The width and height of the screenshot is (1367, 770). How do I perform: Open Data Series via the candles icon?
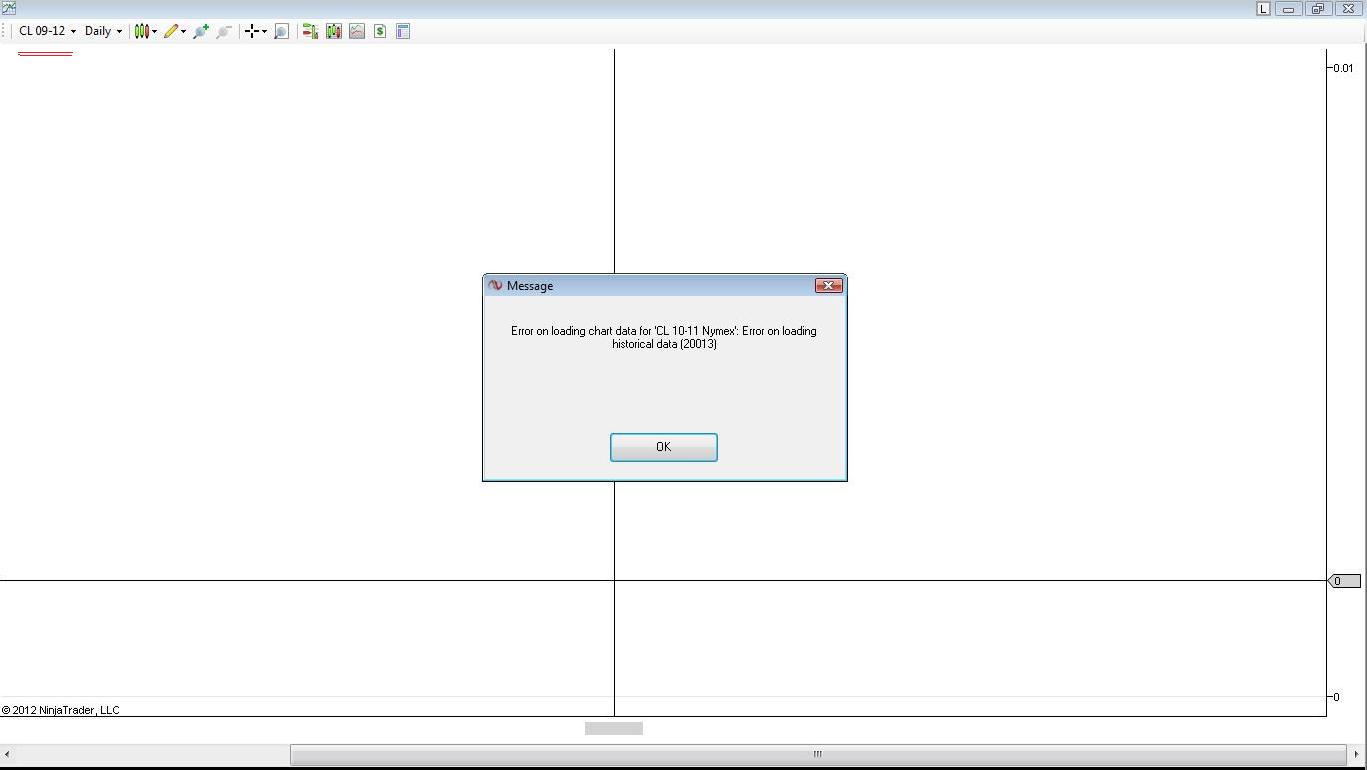(334, 31)
